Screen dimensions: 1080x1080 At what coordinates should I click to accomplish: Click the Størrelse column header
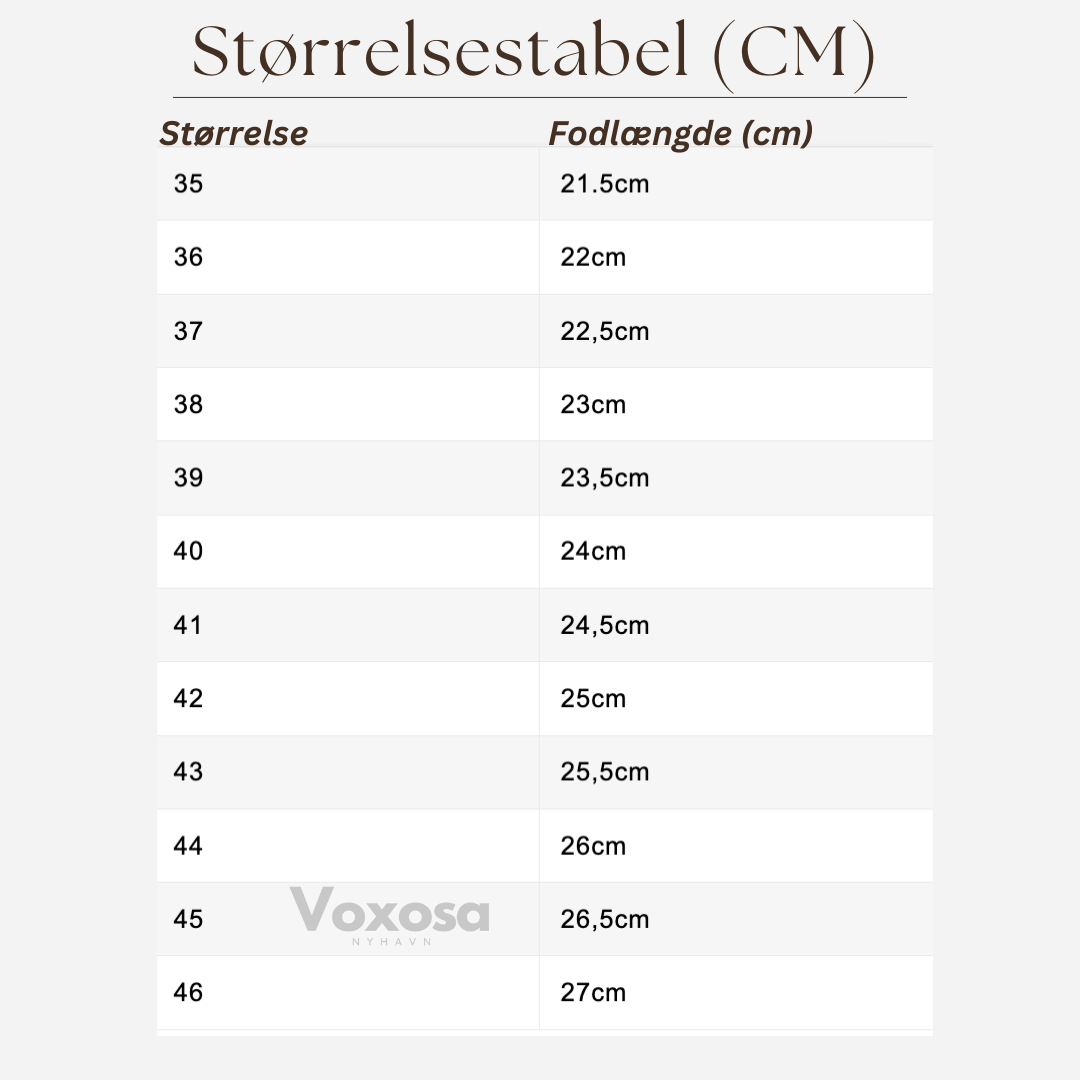(233, 133)
